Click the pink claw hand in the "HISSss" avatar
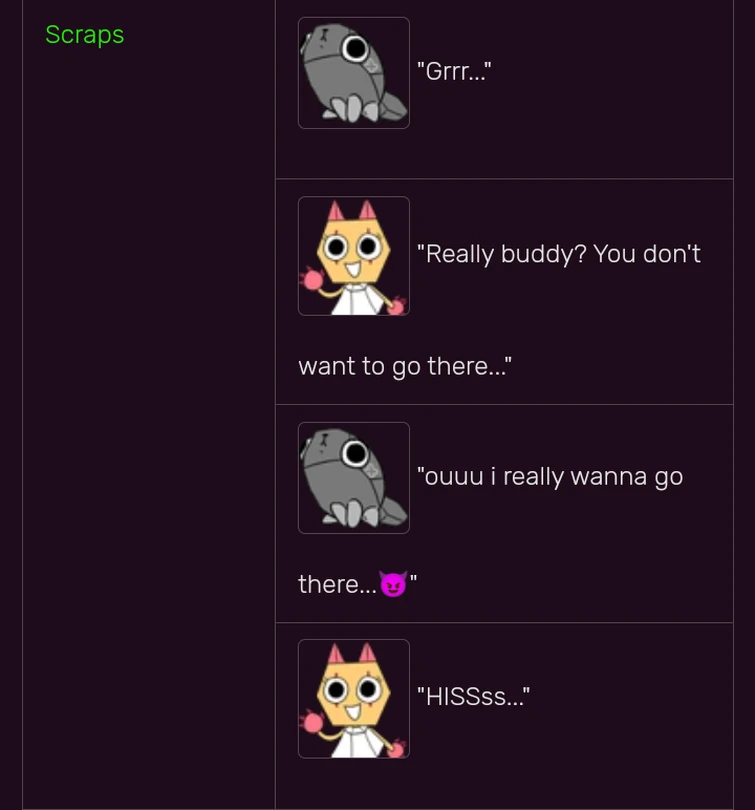 (x=312, y=722)
